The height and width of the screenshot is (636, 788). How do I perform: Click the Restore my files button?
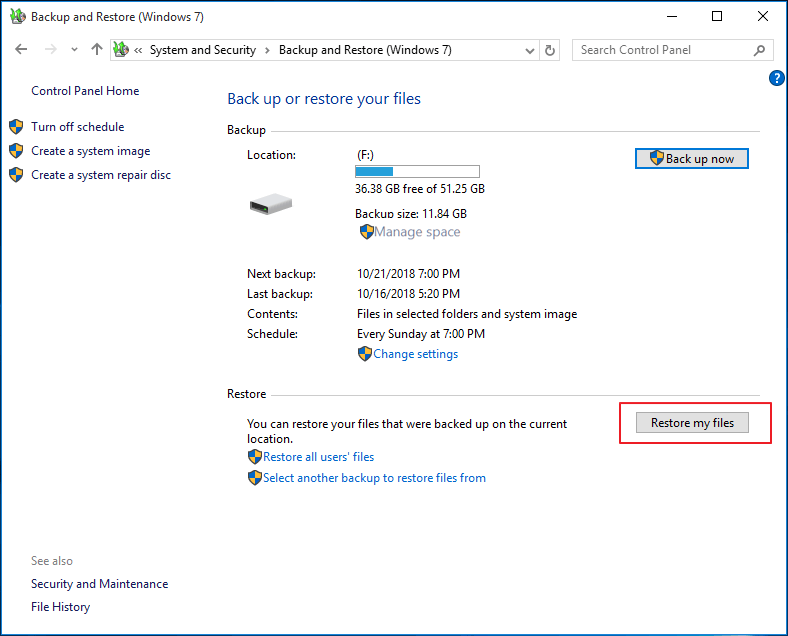(x=692, y=423)
